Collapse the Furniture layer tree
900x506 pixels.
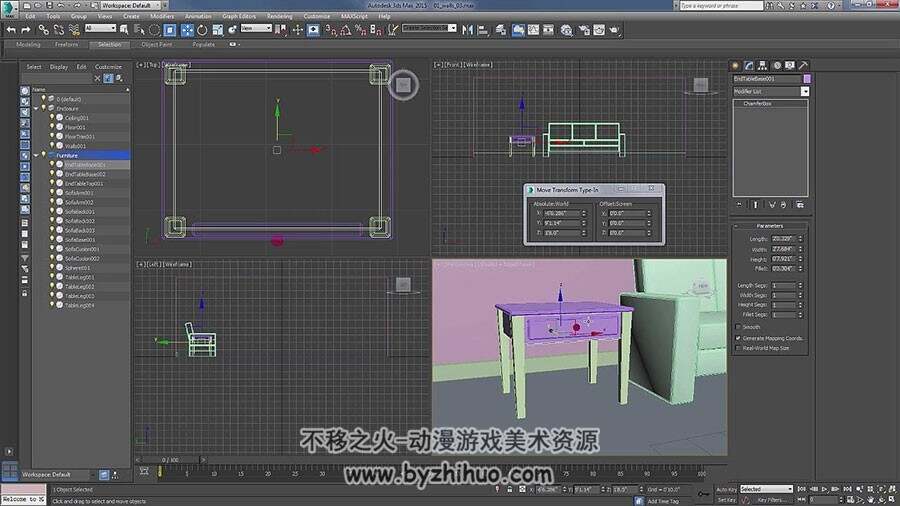36,155
